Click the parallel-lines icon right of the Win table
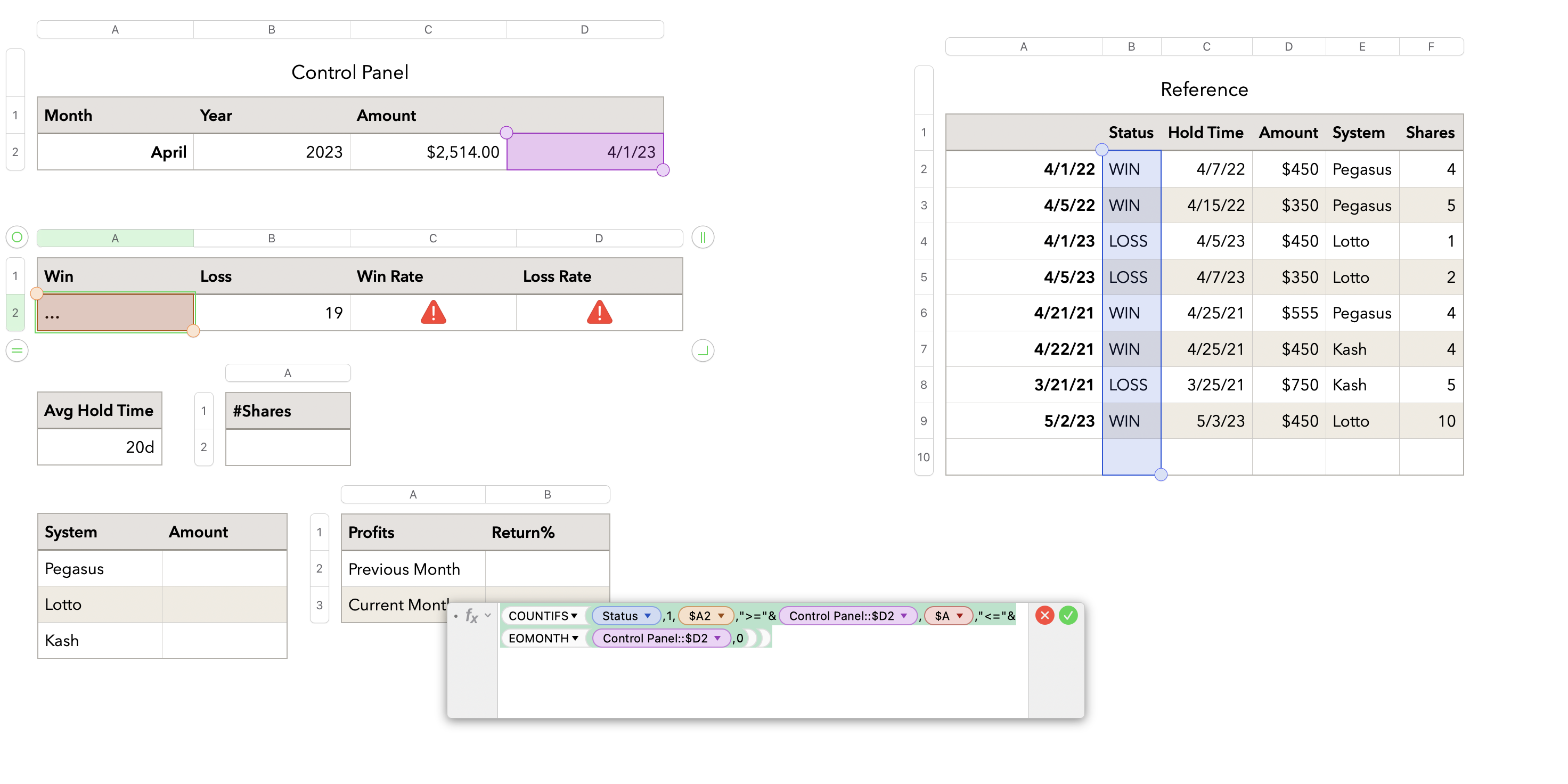The image size is (1568, 784). coord(703,238)
